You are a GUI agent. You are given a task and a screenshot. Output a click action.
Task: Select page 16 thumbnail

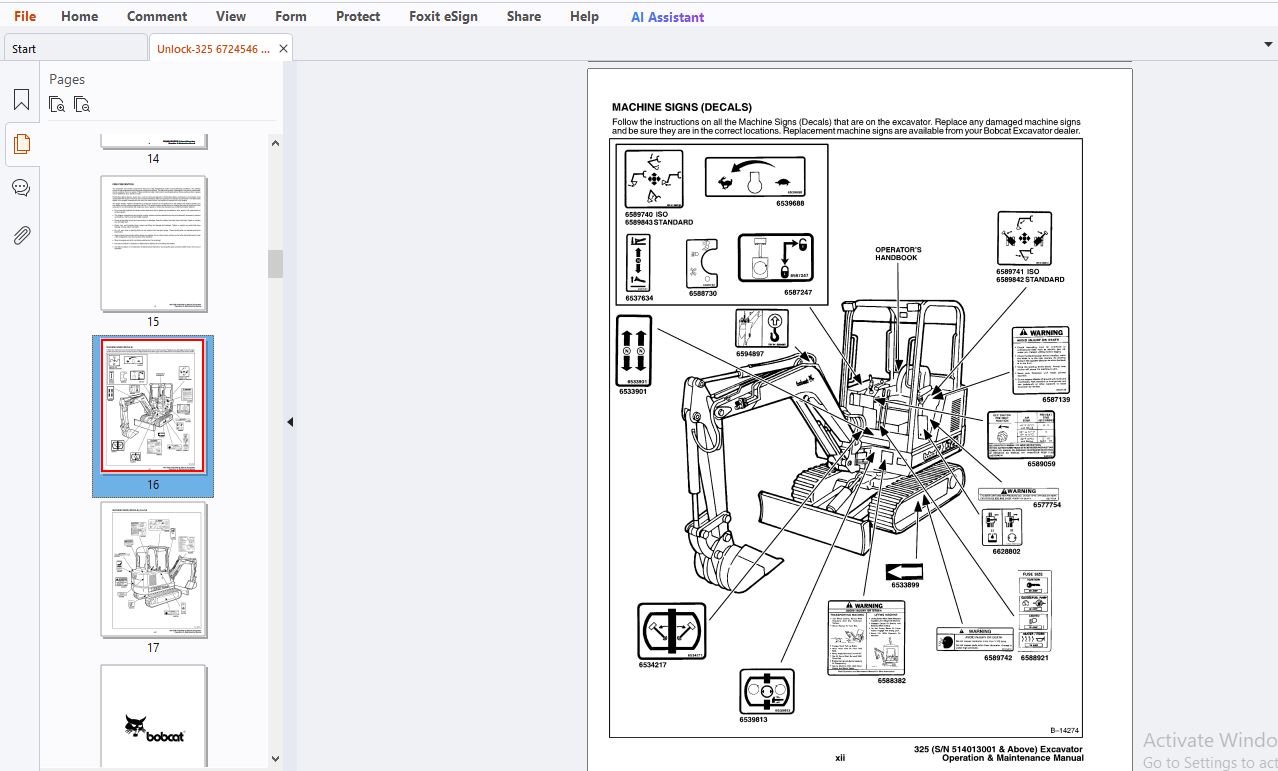tap(153, 406)
